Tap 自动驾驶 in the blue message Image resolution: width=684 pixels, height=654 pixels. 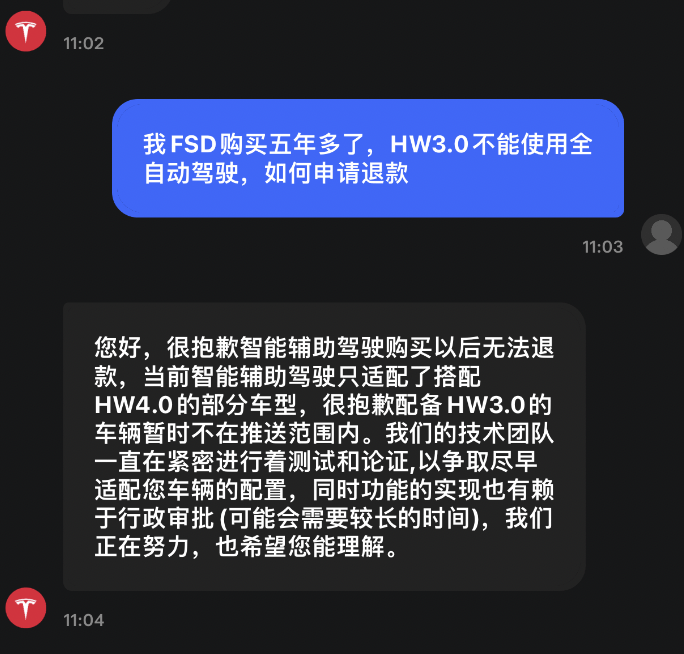click(x=191, y=173)
